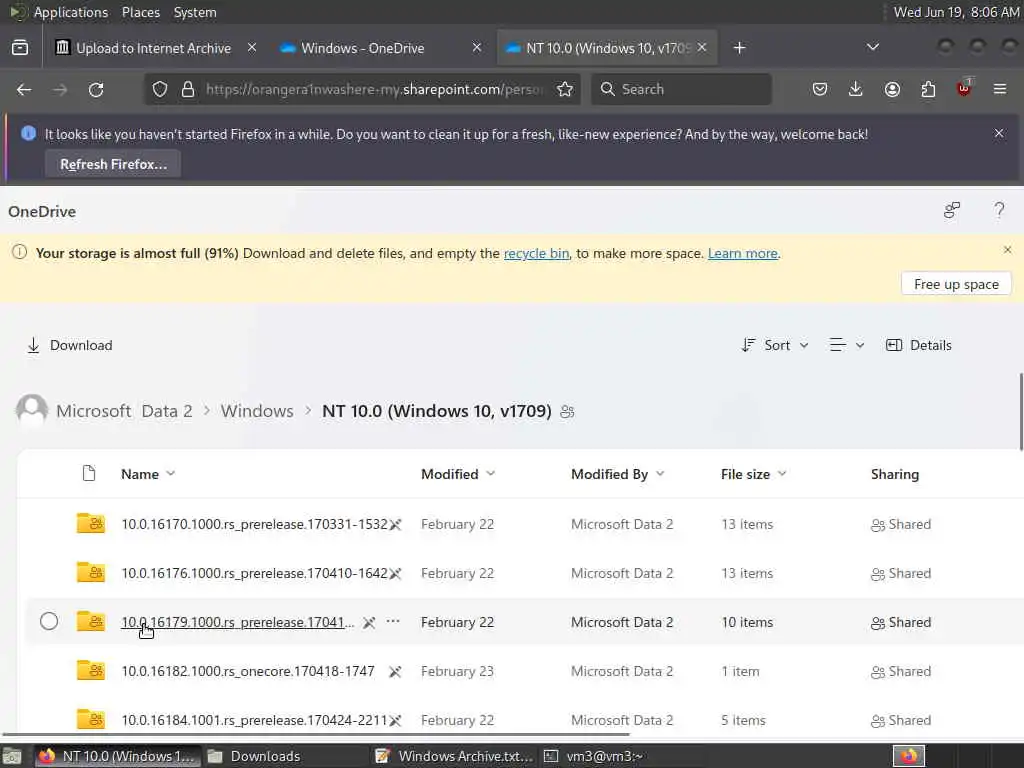Switch to vm3@vm3 terminal in taskbar
This screenshot has width=1024, height=768.
click(594, 756)
